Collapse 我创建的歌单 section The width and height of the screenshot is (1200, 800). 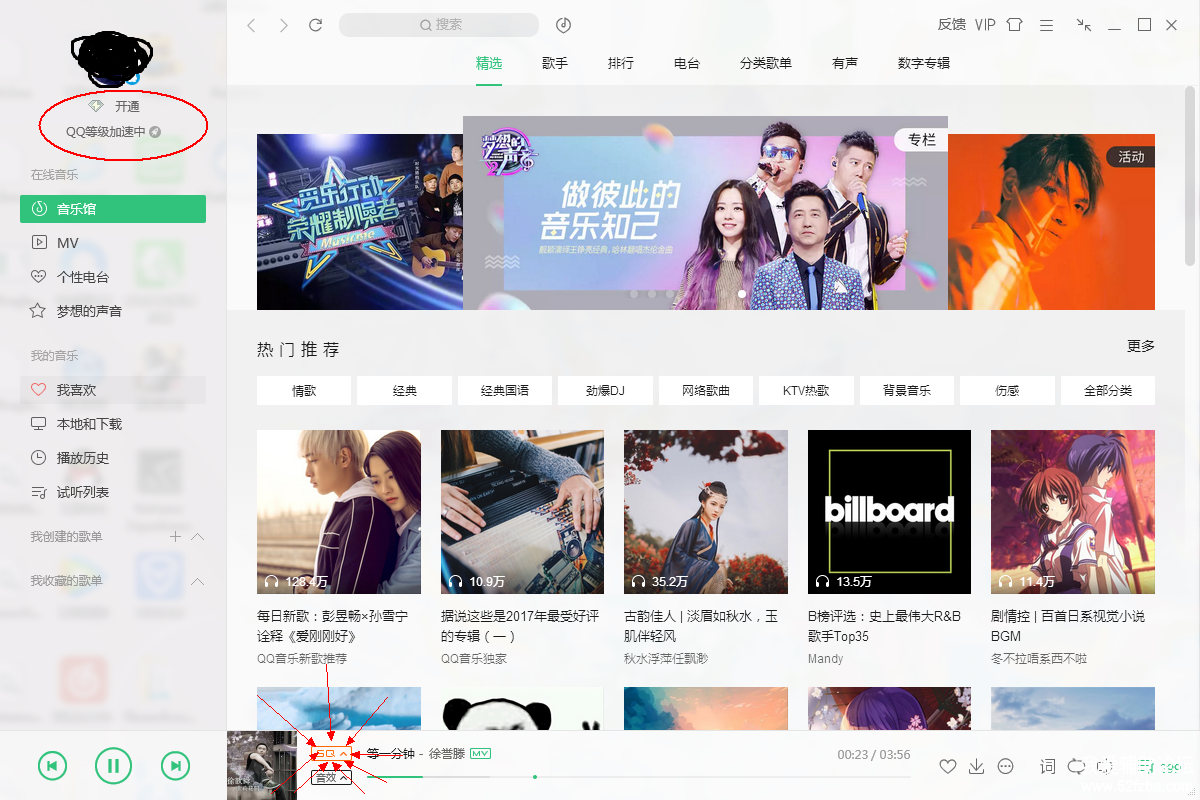click(x=197, y=537)
